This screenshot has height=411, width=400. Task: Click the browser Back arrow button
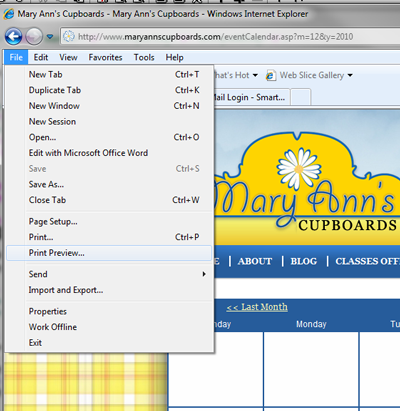tap(14, 36)
